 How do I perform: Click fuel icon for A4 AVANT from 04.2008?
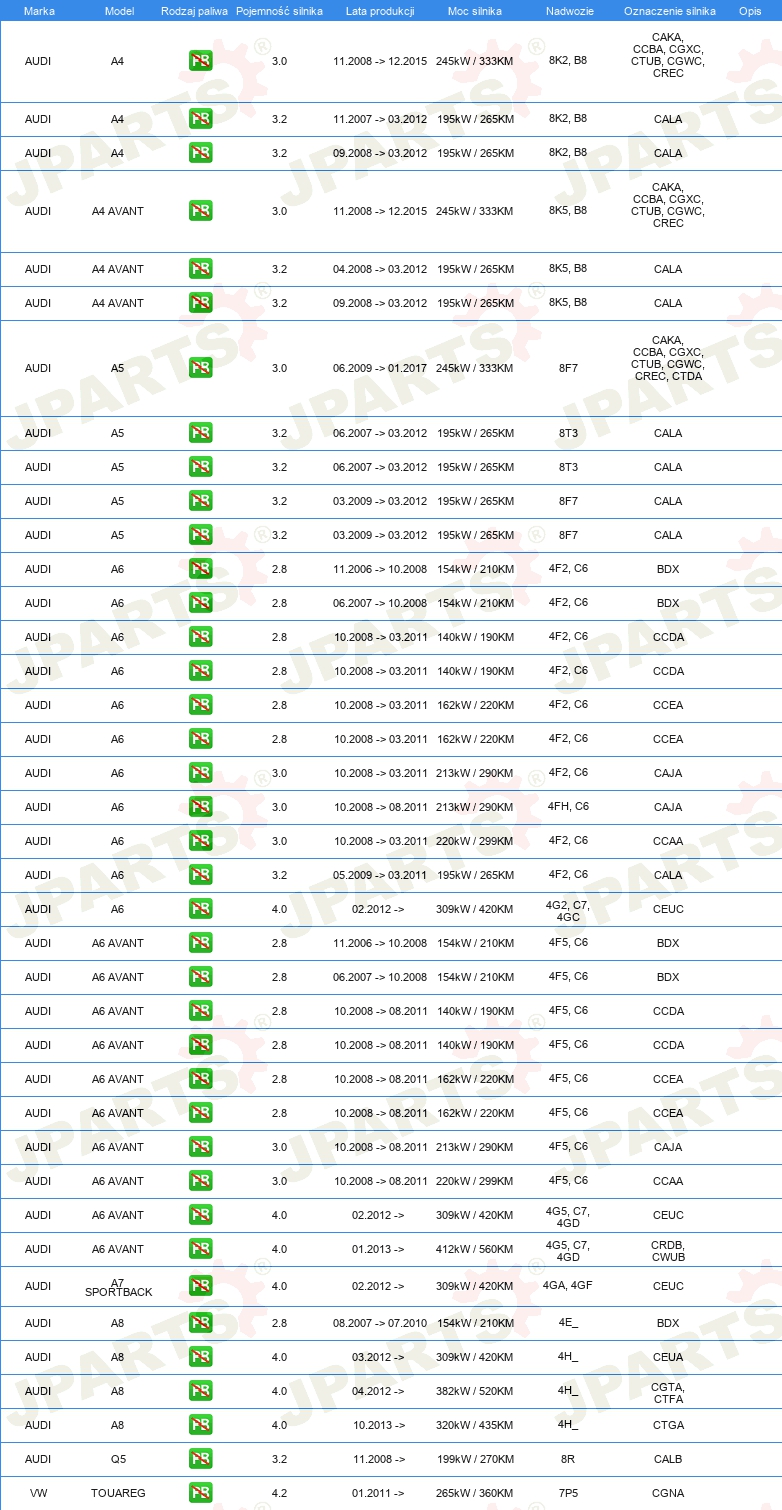[x=201, y=269]
